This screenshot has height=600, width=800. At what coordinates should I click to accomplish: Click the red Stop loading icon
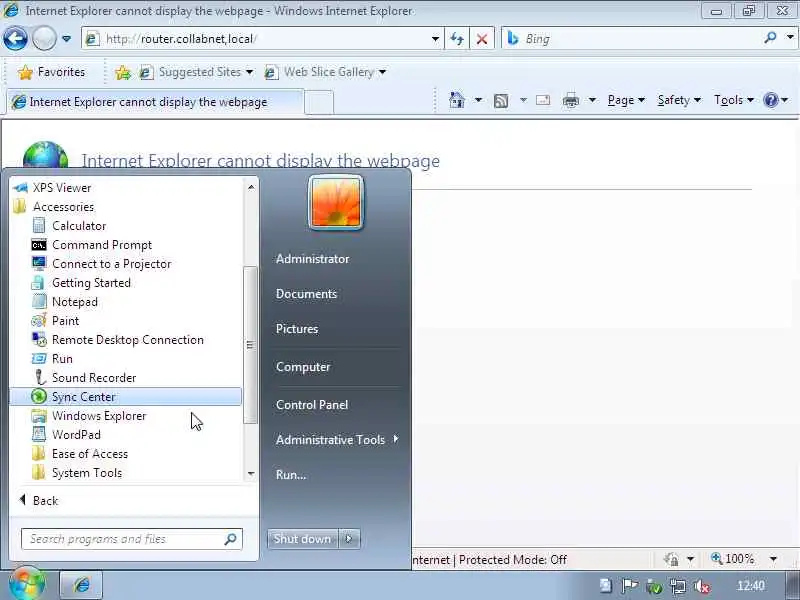click(x=482, y=39)
